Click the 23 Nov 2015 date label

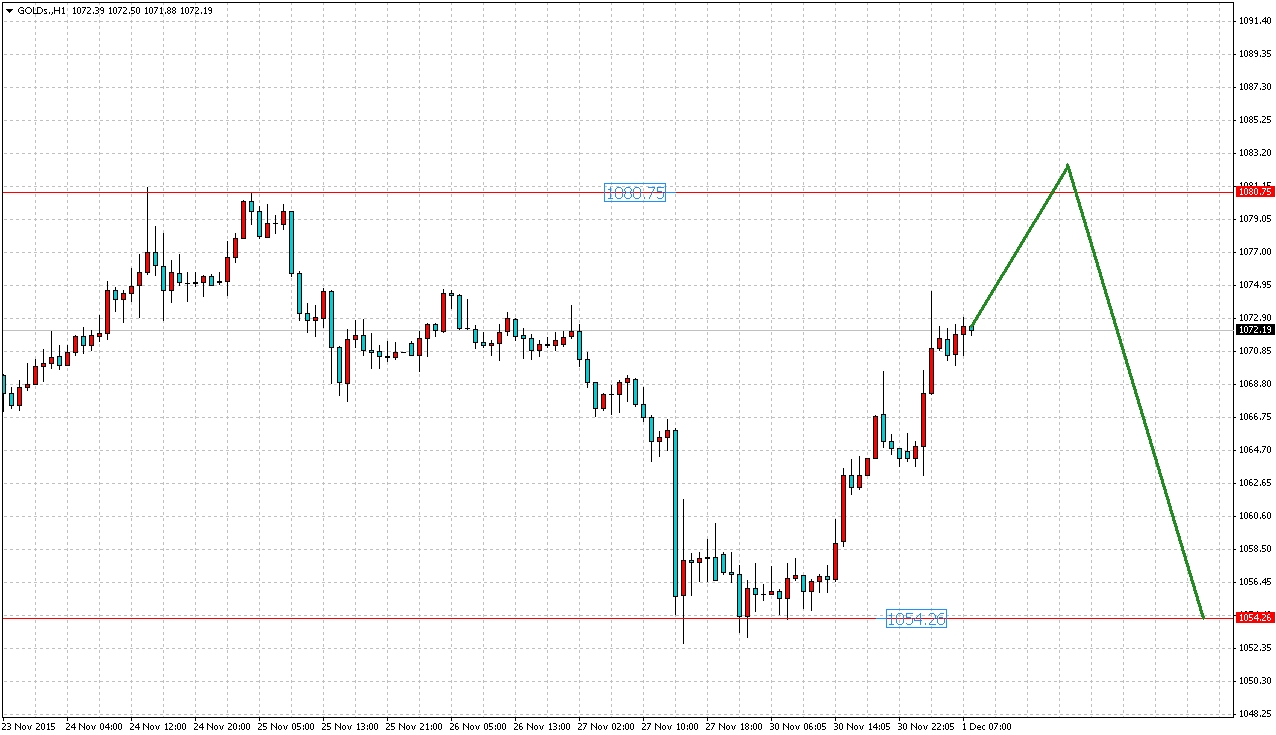[30, 726]
